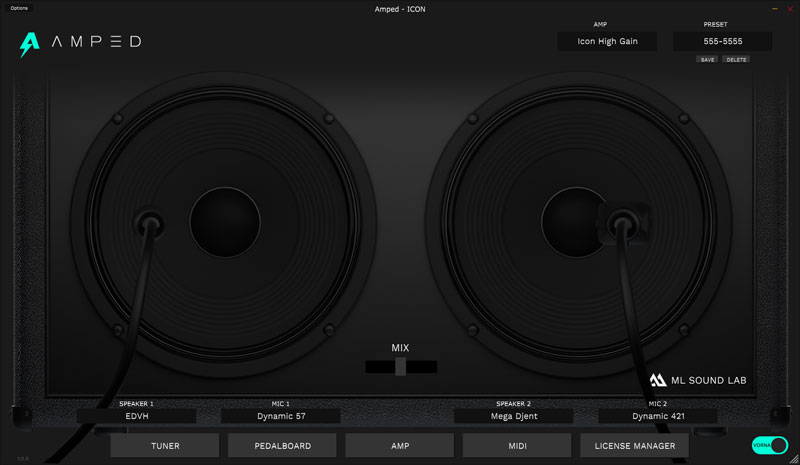
Task: Click the 'SPEAKER 1' label
Action: coord(136,404)
